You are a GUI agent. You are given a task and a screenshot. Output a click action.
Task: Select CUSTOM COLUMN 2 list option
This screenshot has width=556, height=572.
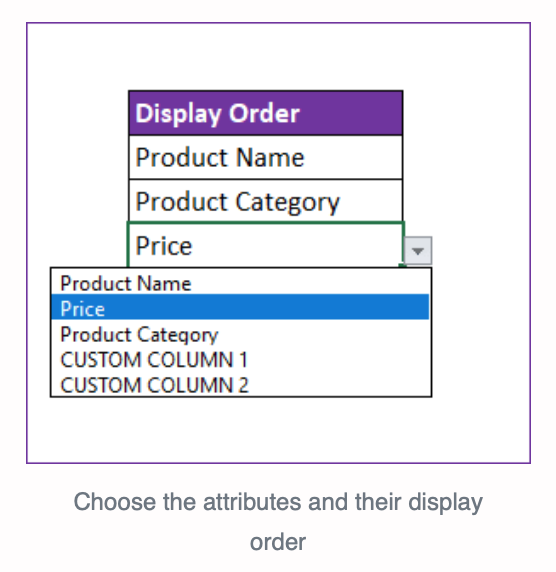(x=240, y=385)
